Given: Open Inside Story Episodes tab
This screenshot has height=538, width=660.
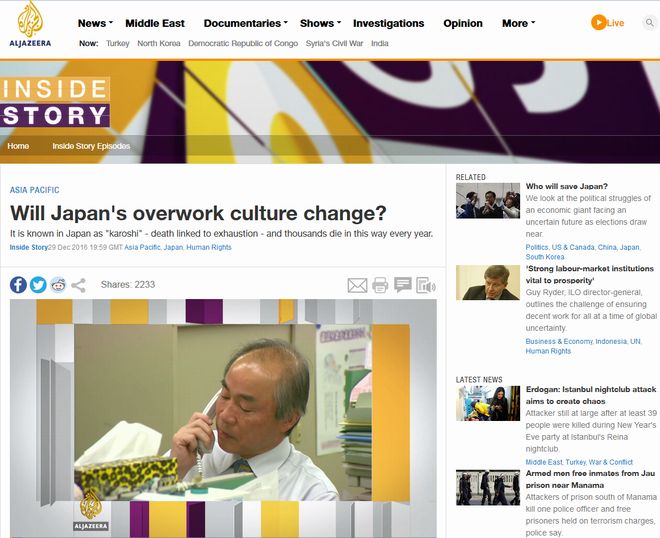Looking at the screenshot, I should 91,146.
